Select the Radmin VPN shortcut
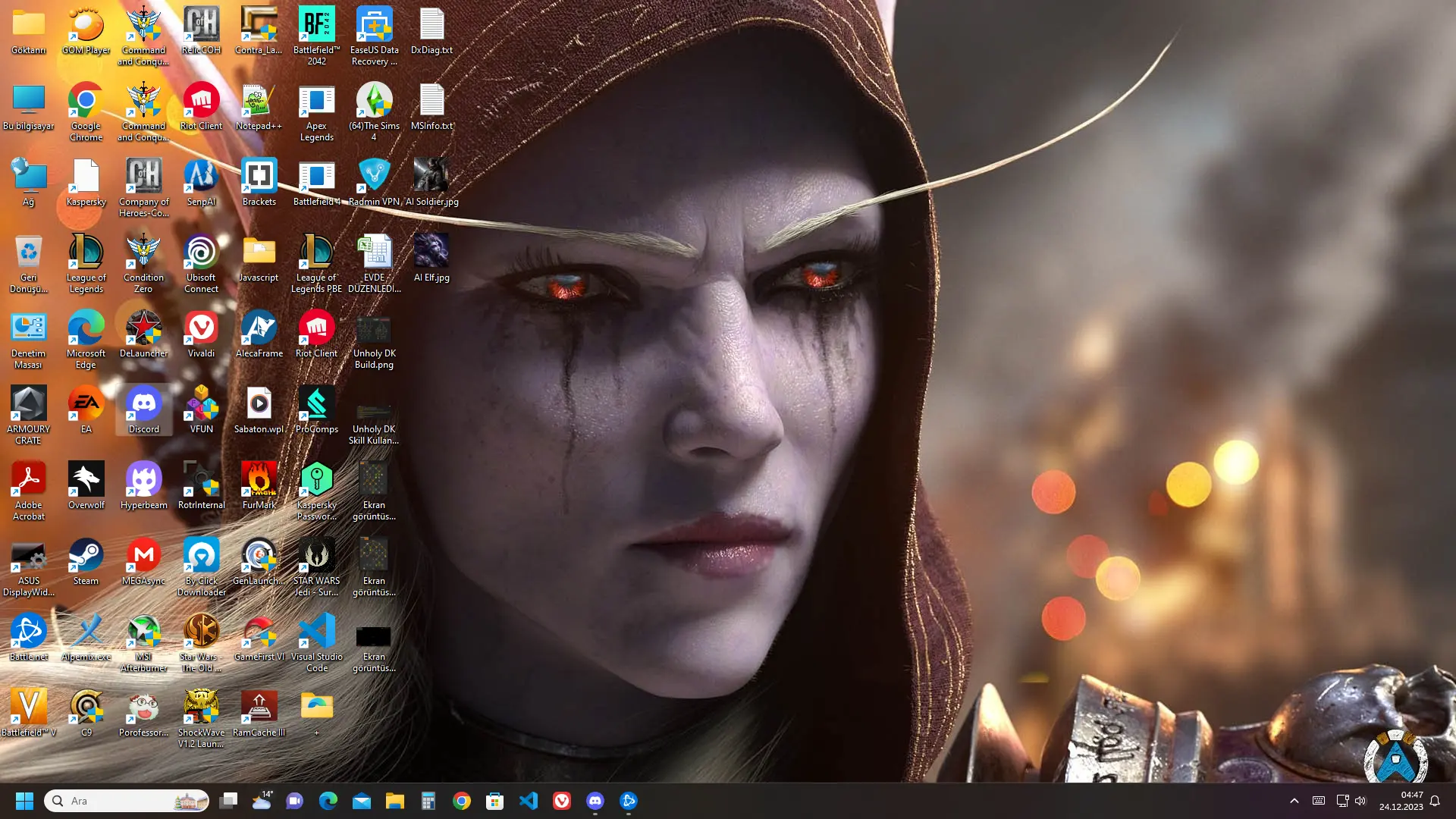 click(375, 182)
